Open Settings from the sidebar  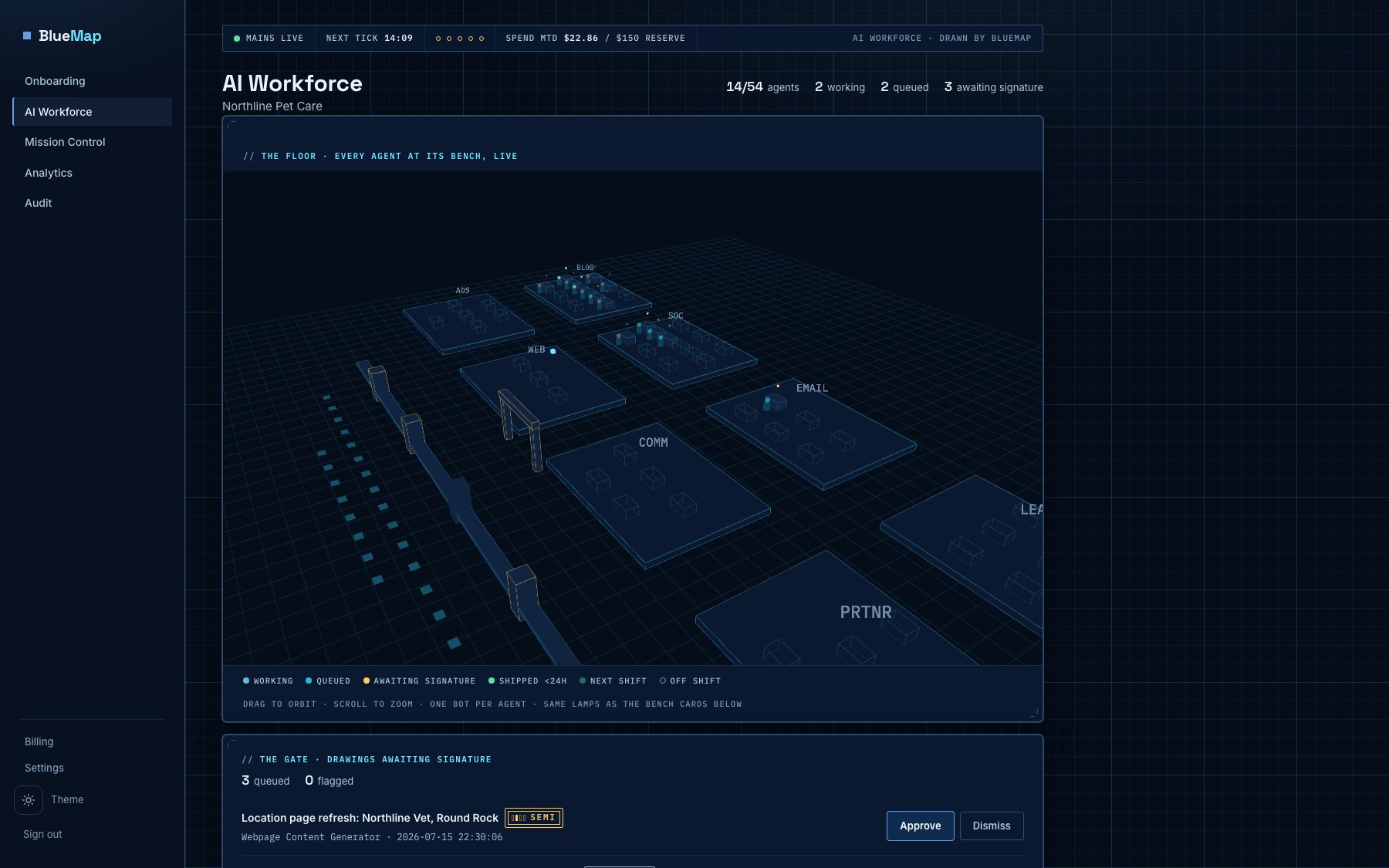coord(44,768)
